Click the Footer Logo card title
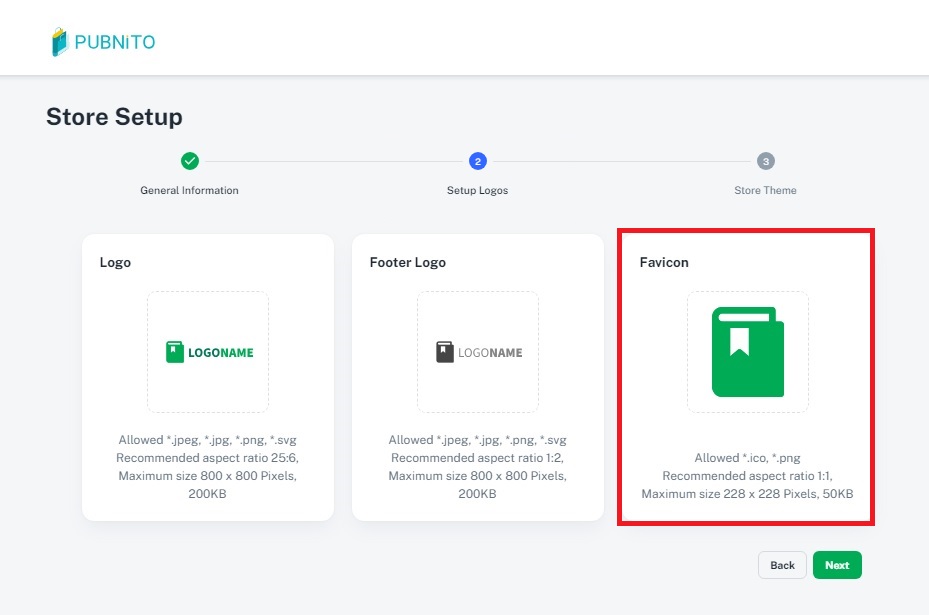Screen dimensions: 929x615 pos(407,262)
